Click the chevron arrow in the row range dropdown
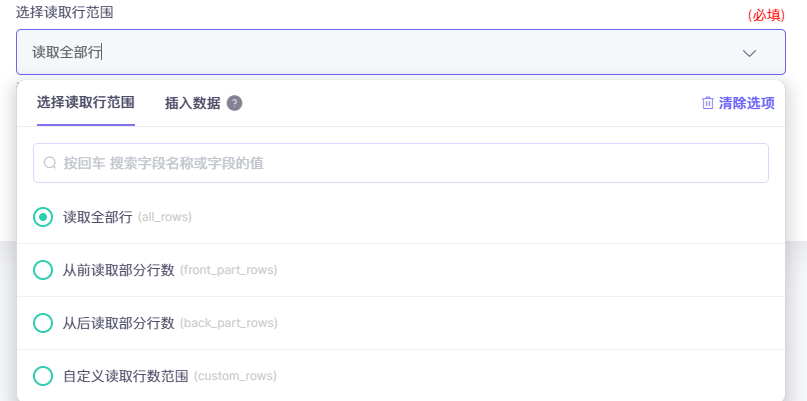 [749, 53]
